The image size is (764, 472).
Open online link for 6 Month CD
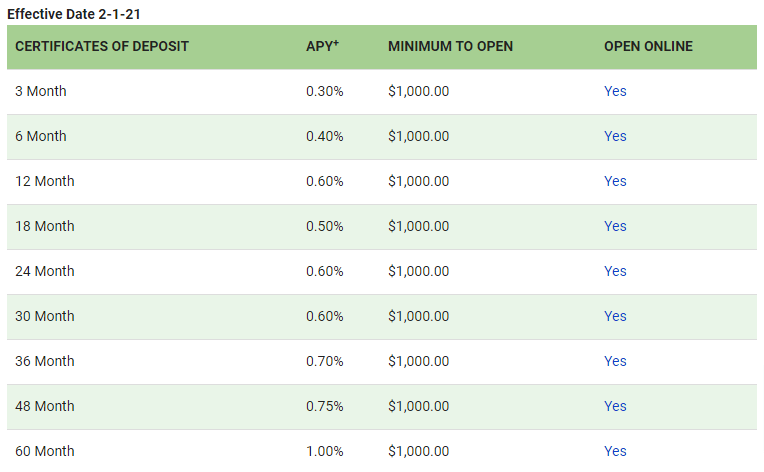point(615,136)
